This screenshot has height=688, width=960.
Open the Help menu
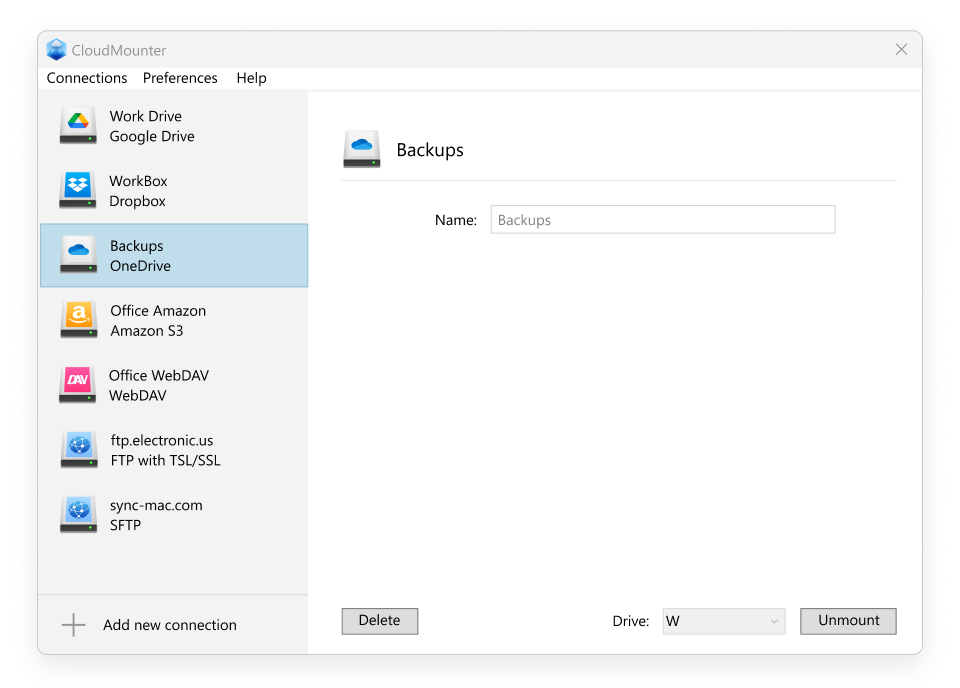click(251, 78)
